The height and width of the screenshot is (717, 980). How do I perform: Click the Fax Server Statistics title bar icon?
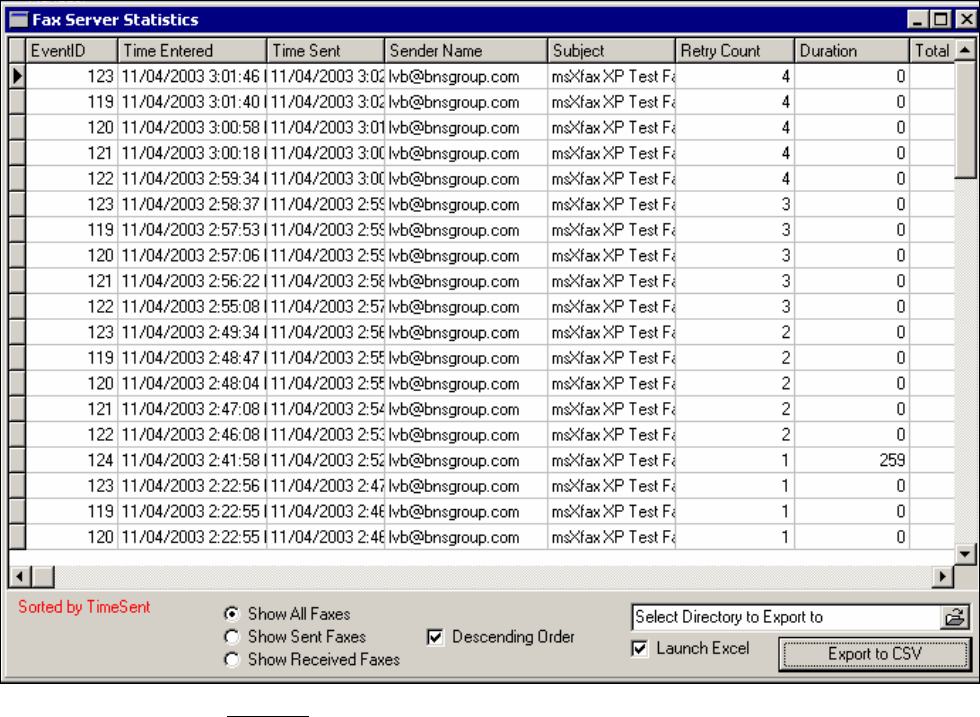[19, 19]
